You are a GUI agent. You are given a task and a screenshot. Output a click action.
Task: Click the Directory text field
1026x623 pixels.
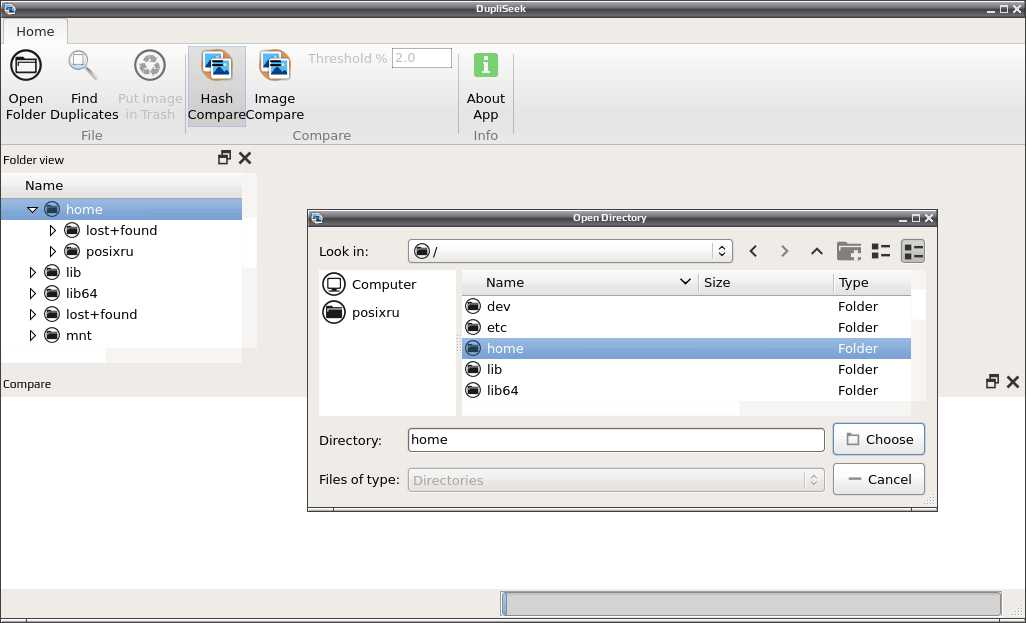click(x=616, y=440)
